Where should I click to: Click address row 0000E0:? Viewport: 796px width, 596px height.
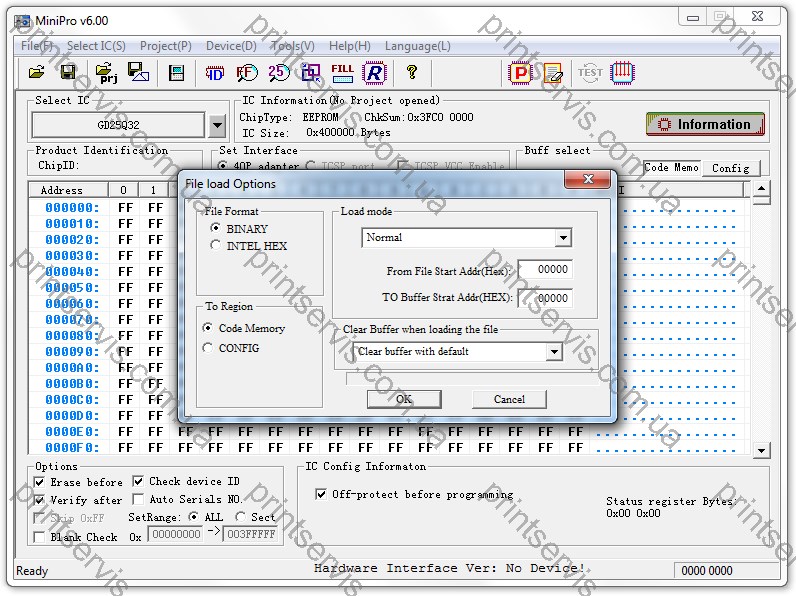coord(72,432)
